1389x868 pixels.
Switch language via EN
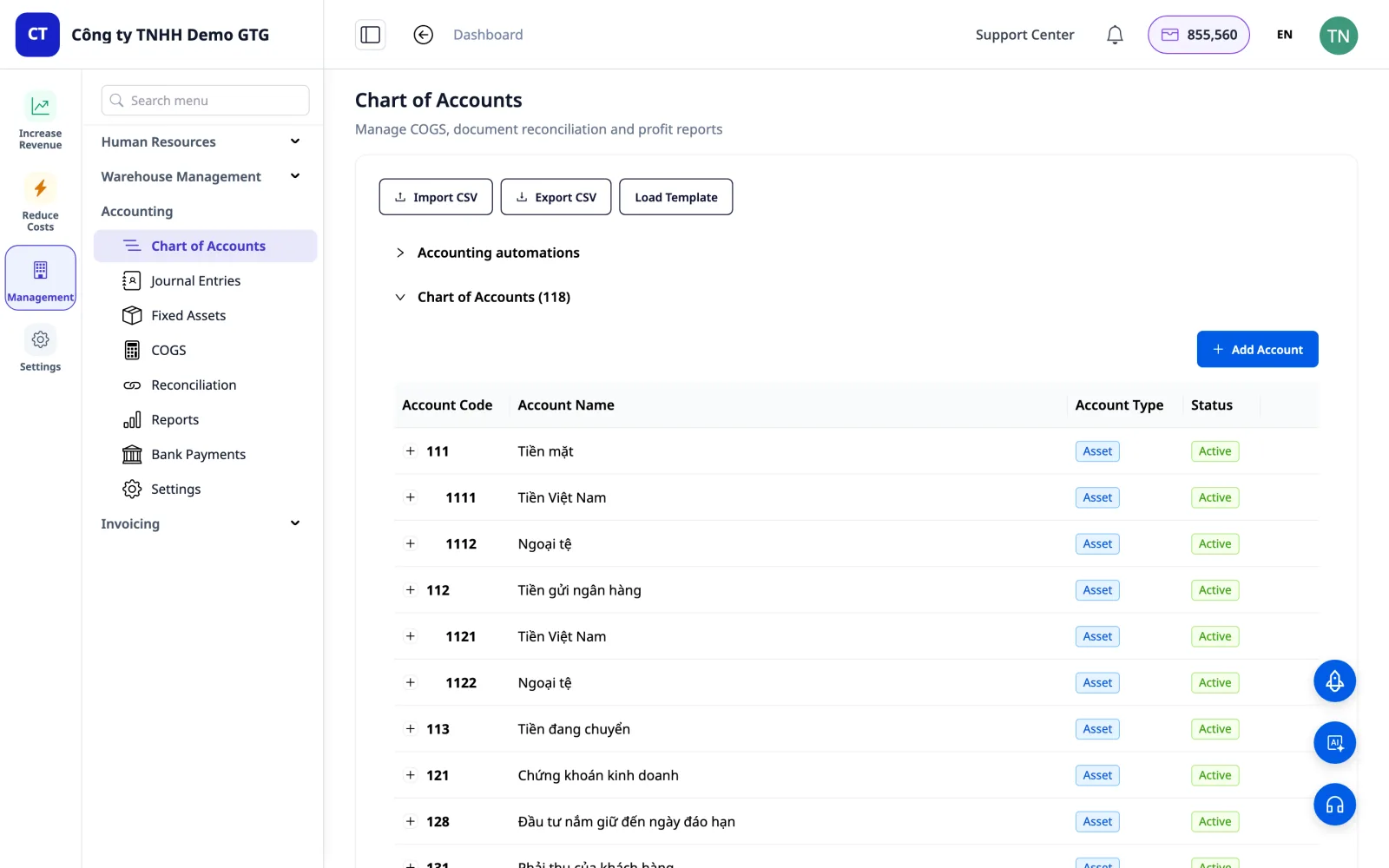[x=1284, y=35]
